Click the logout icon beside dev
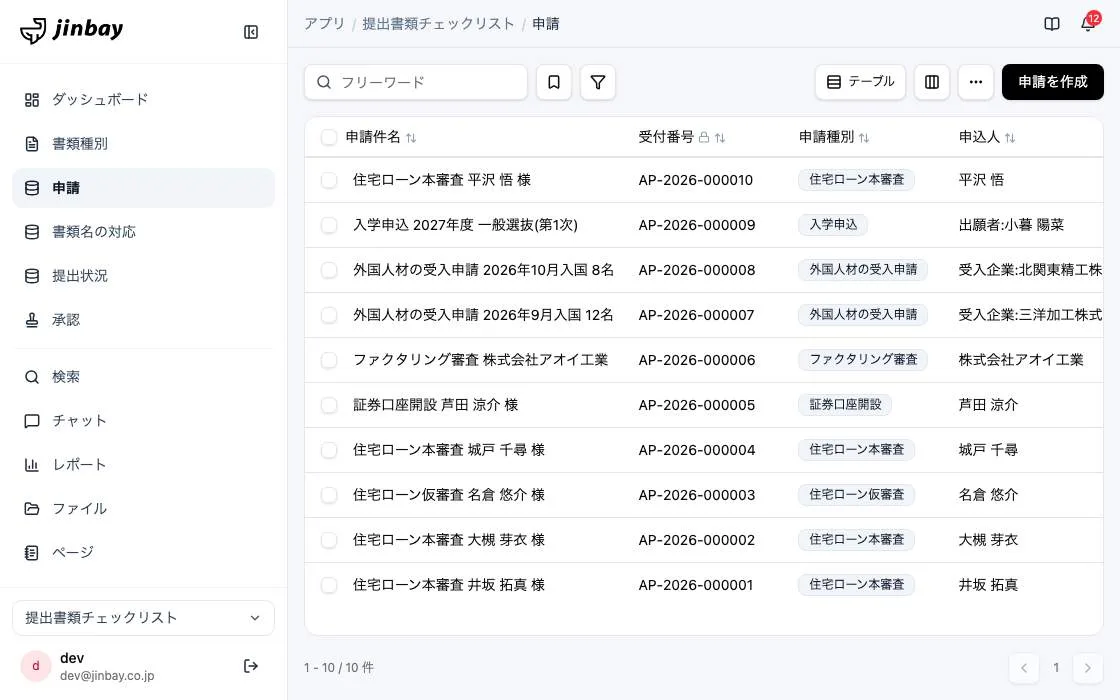Screen dimensions: 1120x700 [x=251, y=666]
